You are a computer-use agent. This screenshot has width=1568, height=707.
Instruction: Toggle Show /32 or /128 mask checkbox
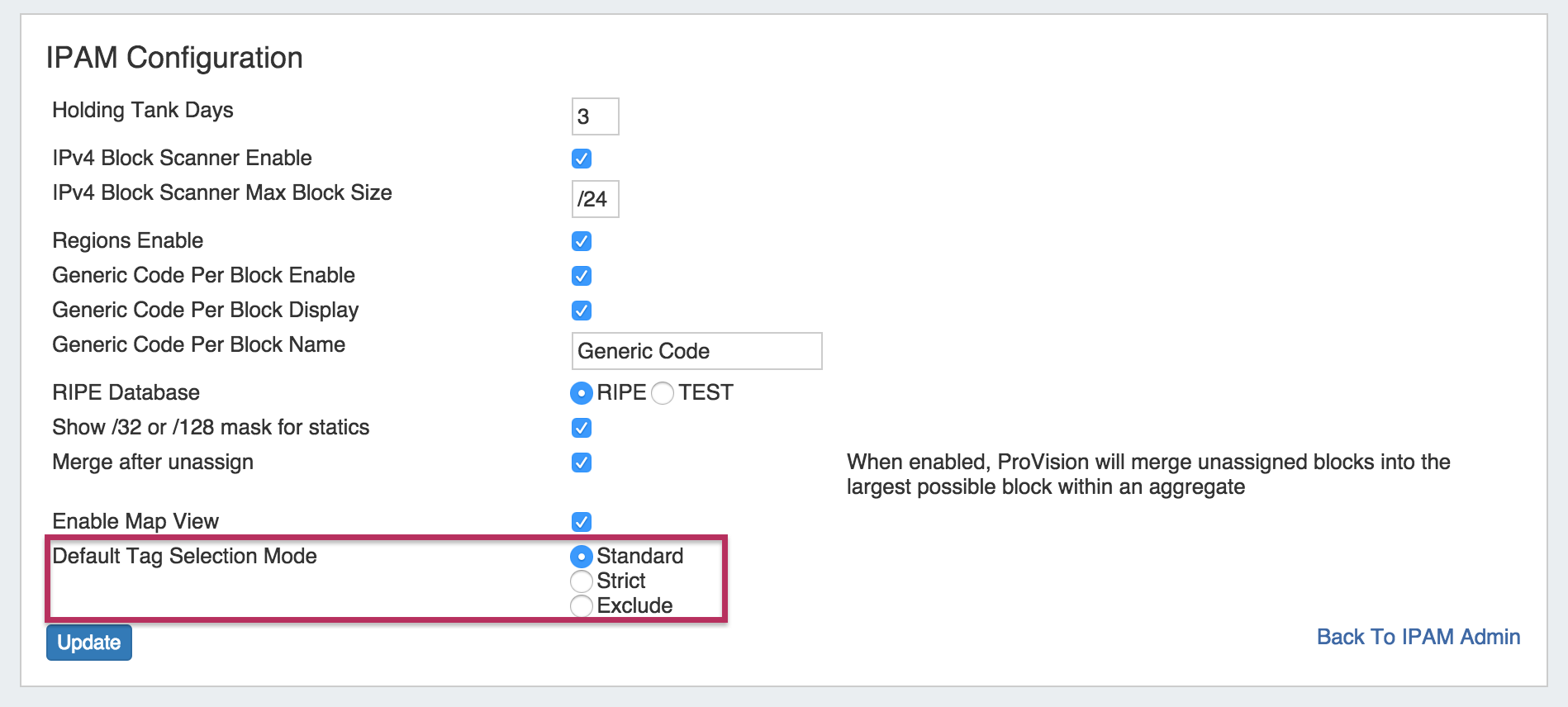coord(582,428)
